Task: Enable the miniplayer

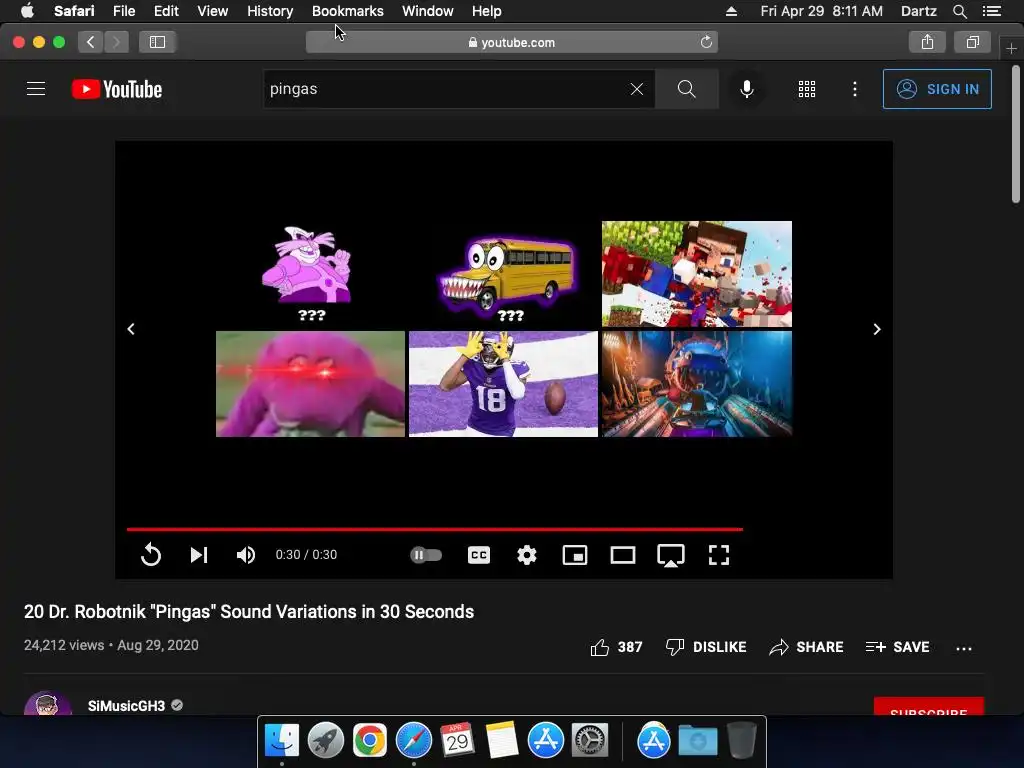Action: (x=575, y=554)
